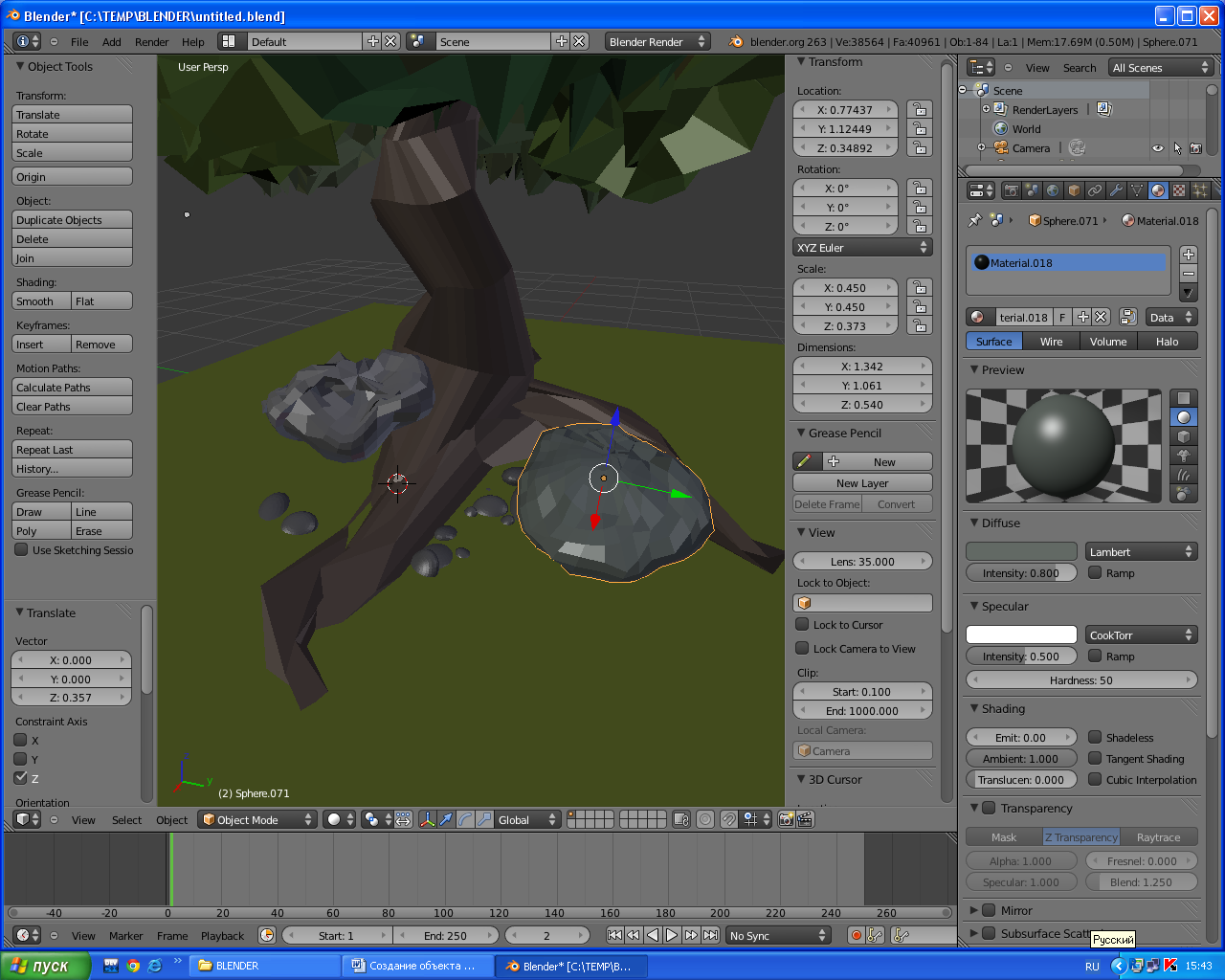Click the Duplicate Objects button

click(x=73, y=219)
